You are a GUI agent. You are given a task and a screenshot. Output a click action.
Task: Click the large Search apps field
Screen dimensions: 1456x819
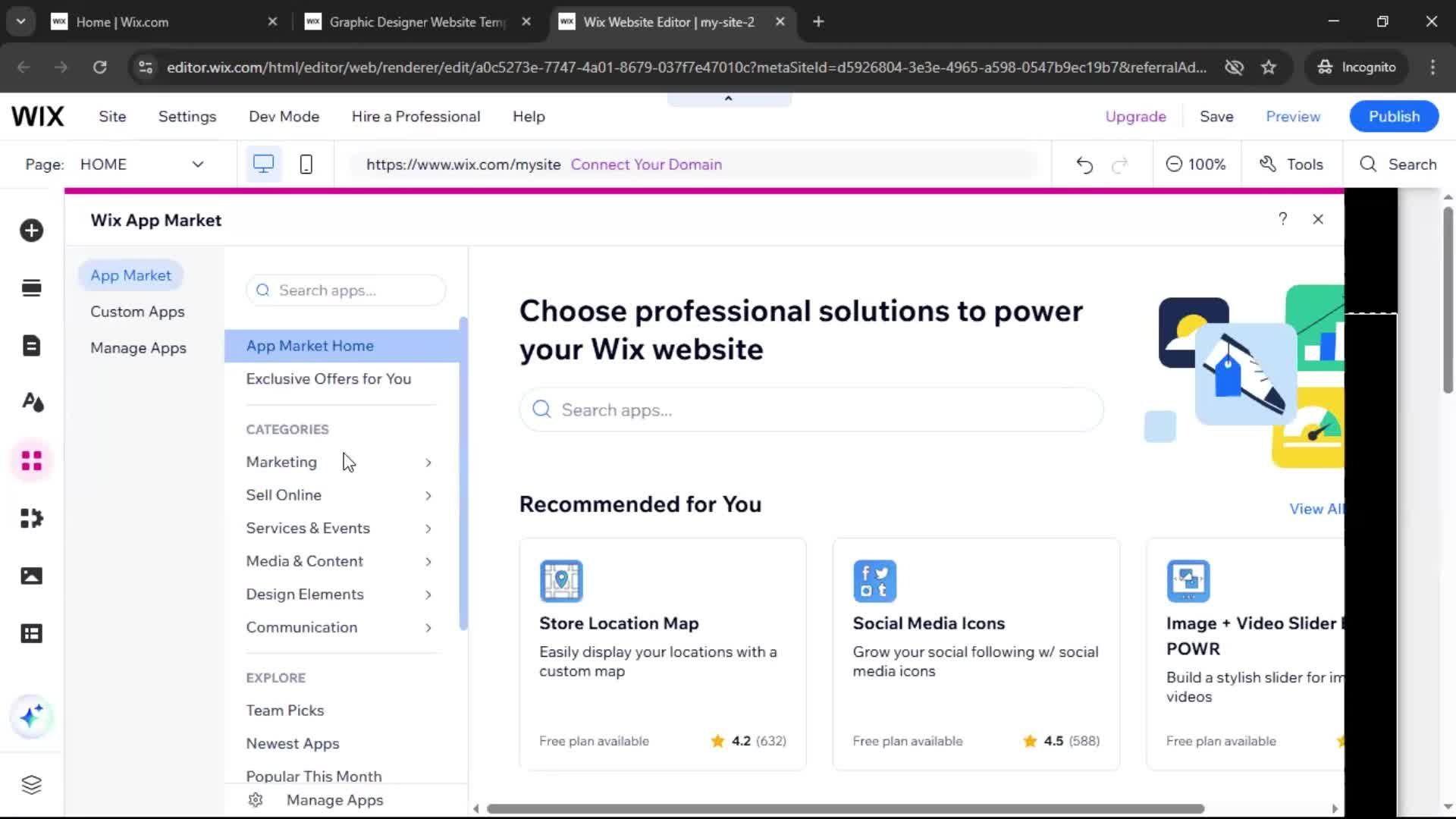pos(811,410)
